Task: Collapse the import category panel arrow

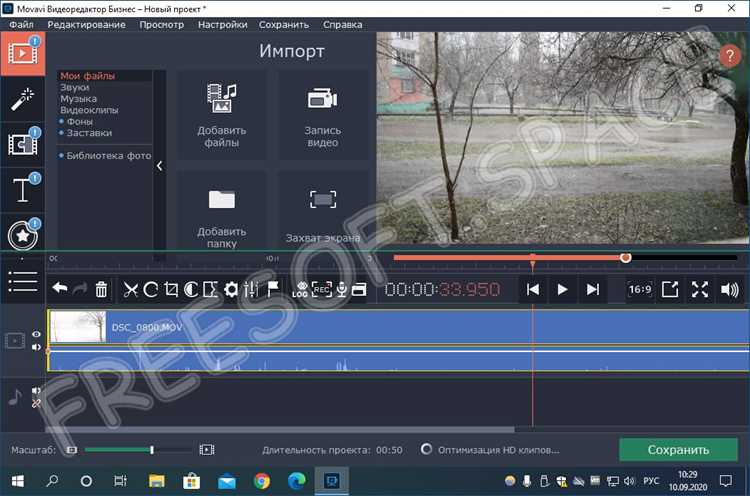Action: 160,166
